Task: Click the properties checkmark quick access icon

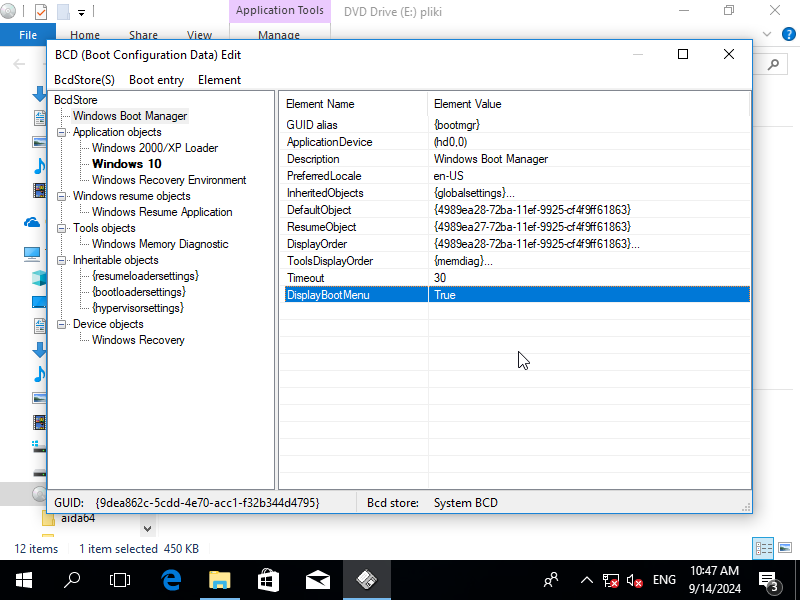Action: click(x=41, y=11)
